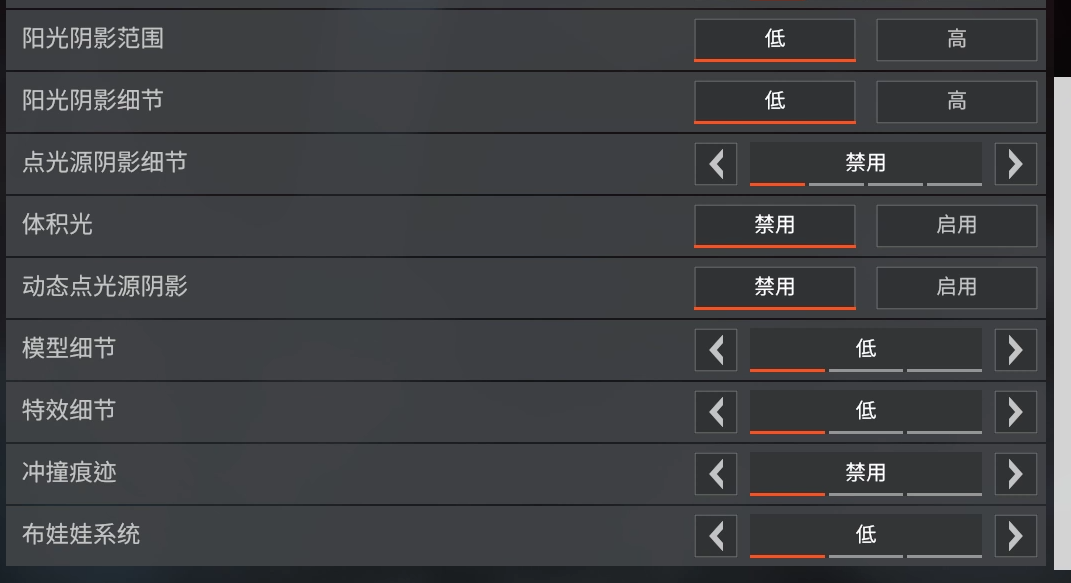The width and height of the screenshot is (1071, 583).
Task: Click 禁用 for 体积光
Action: tap(774, 225)
